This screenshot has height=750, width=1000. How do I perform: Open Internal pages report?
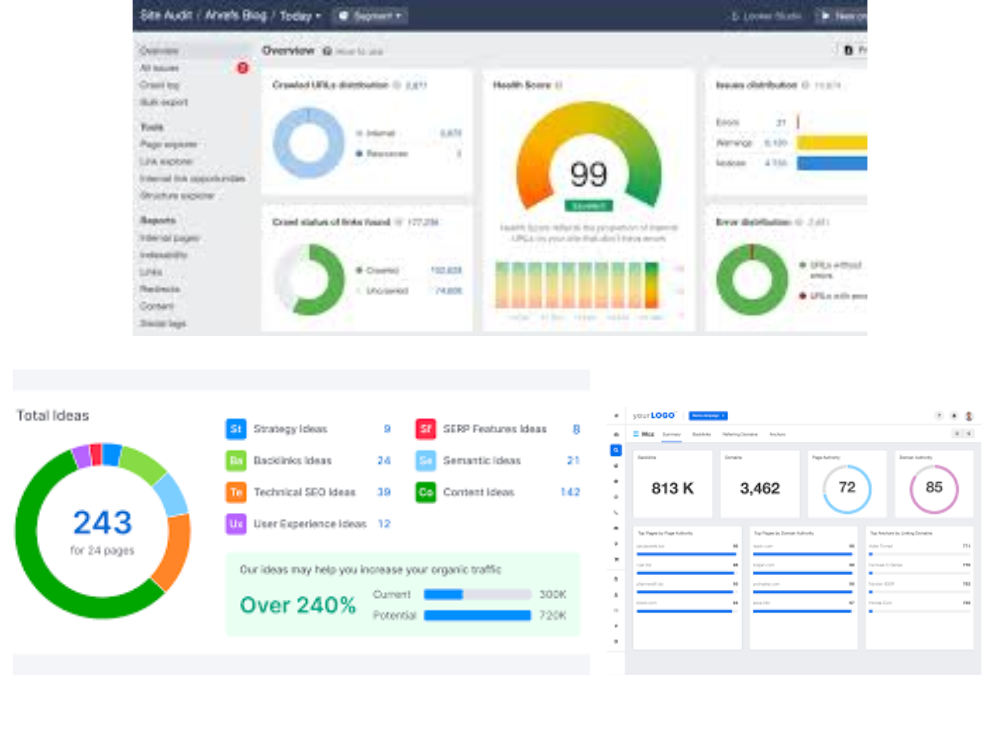coord(170,238)
